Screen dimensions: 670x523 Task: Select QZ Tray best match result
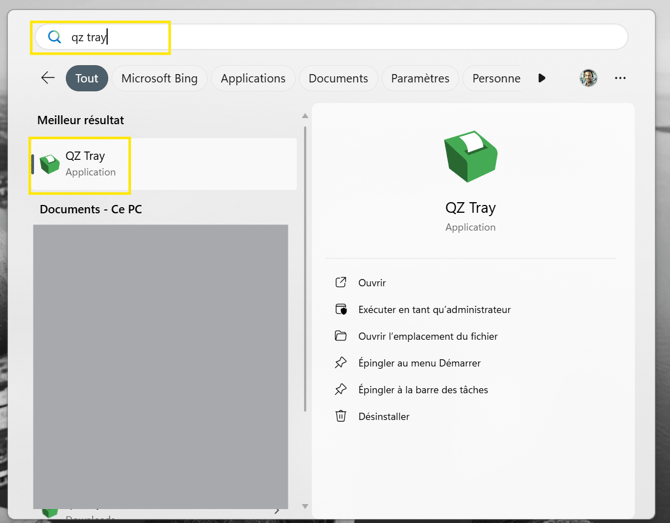click(x=165, y=164)
